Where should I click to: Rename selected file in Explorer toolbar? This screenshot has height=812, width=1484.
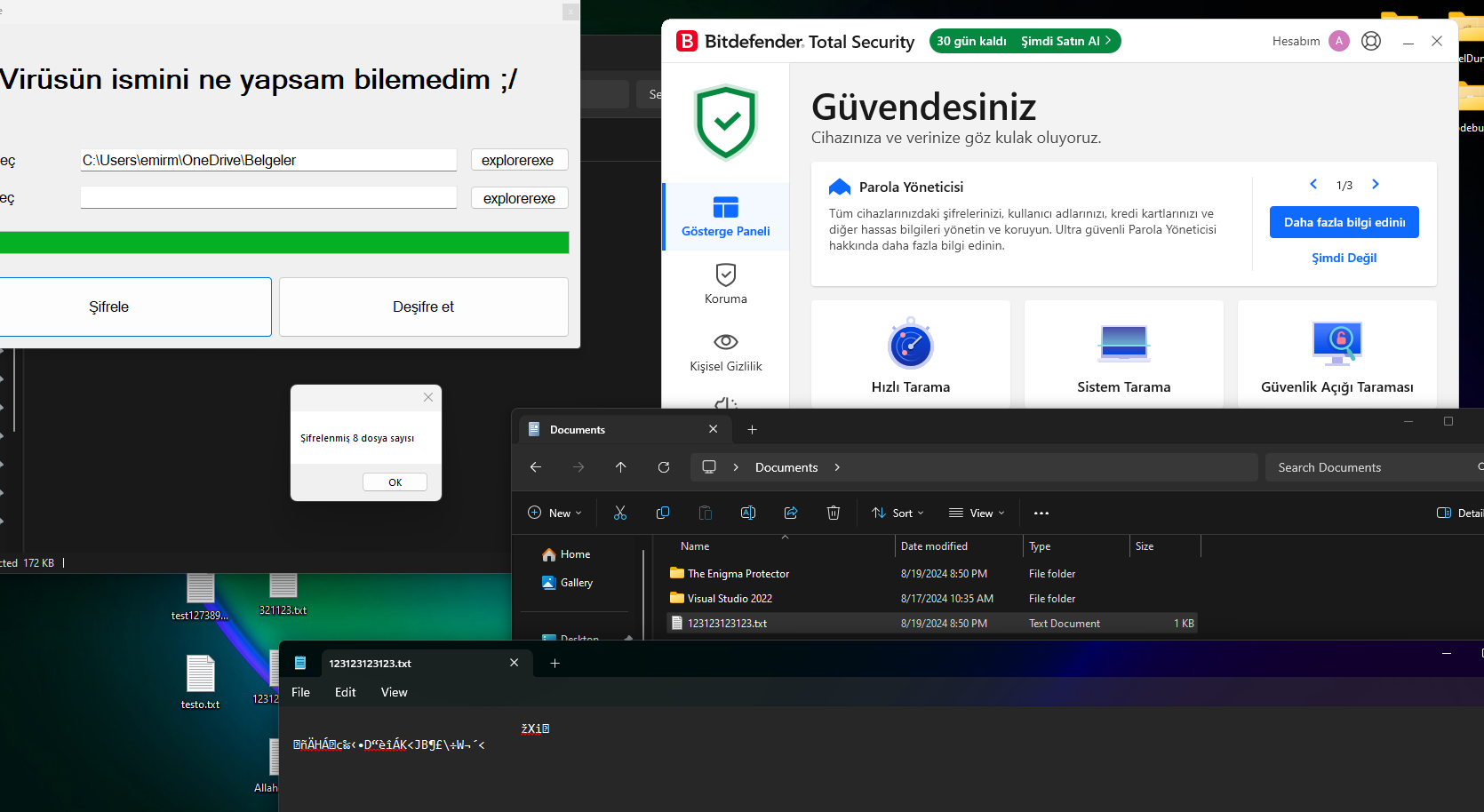[x=748, y=513]
